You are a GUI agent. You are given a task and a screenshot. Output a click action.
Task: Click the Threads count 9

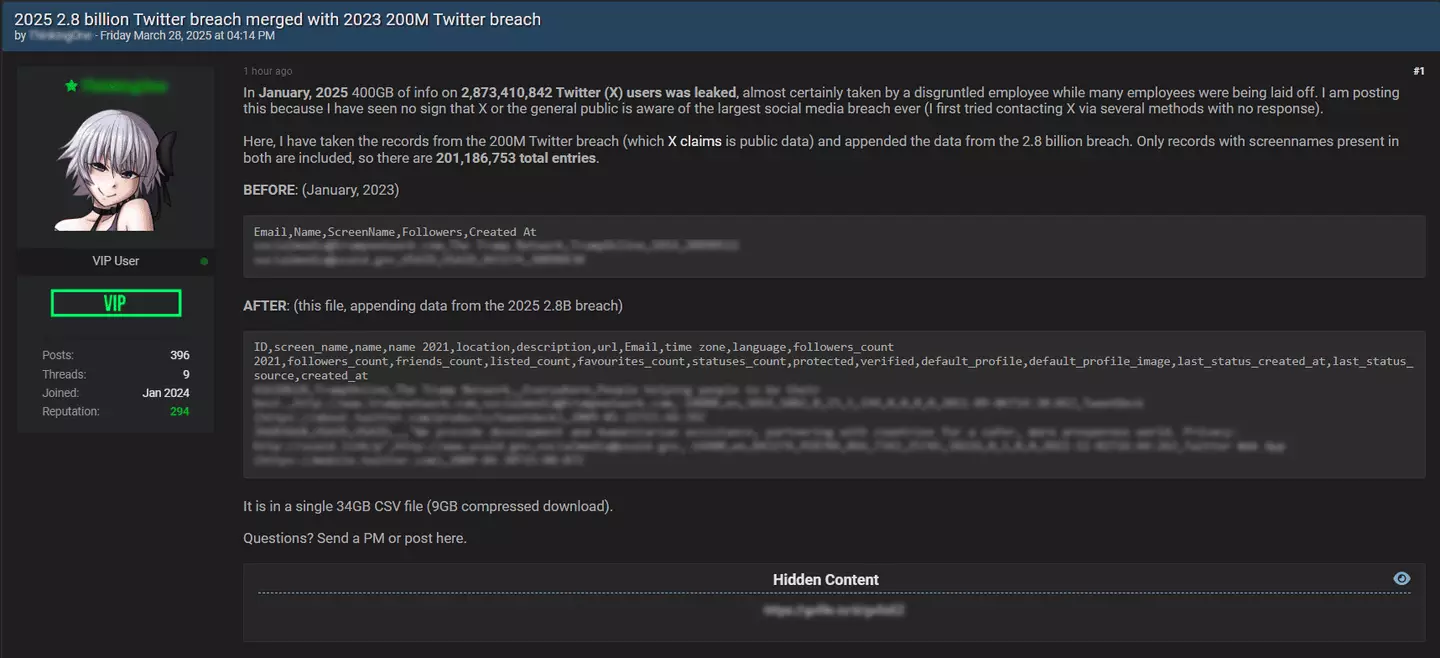click(185, 374)
